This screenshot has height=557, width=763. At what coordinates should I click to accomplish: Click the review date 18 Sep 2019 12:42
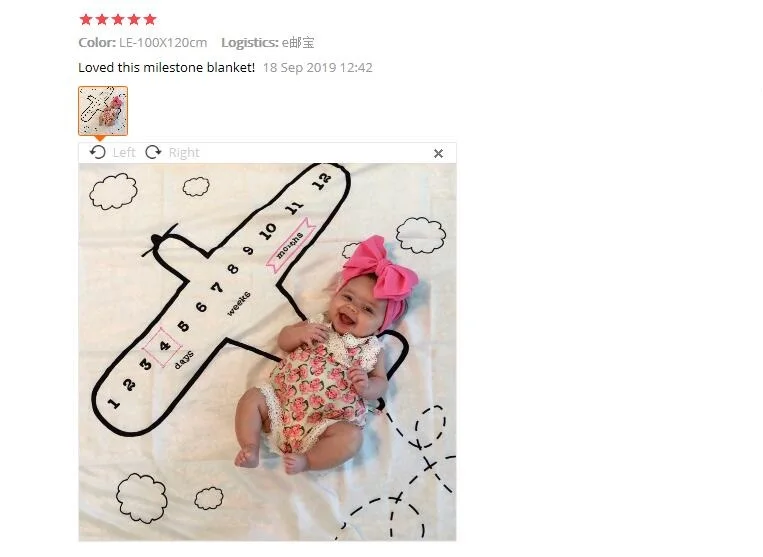(318, 68)
